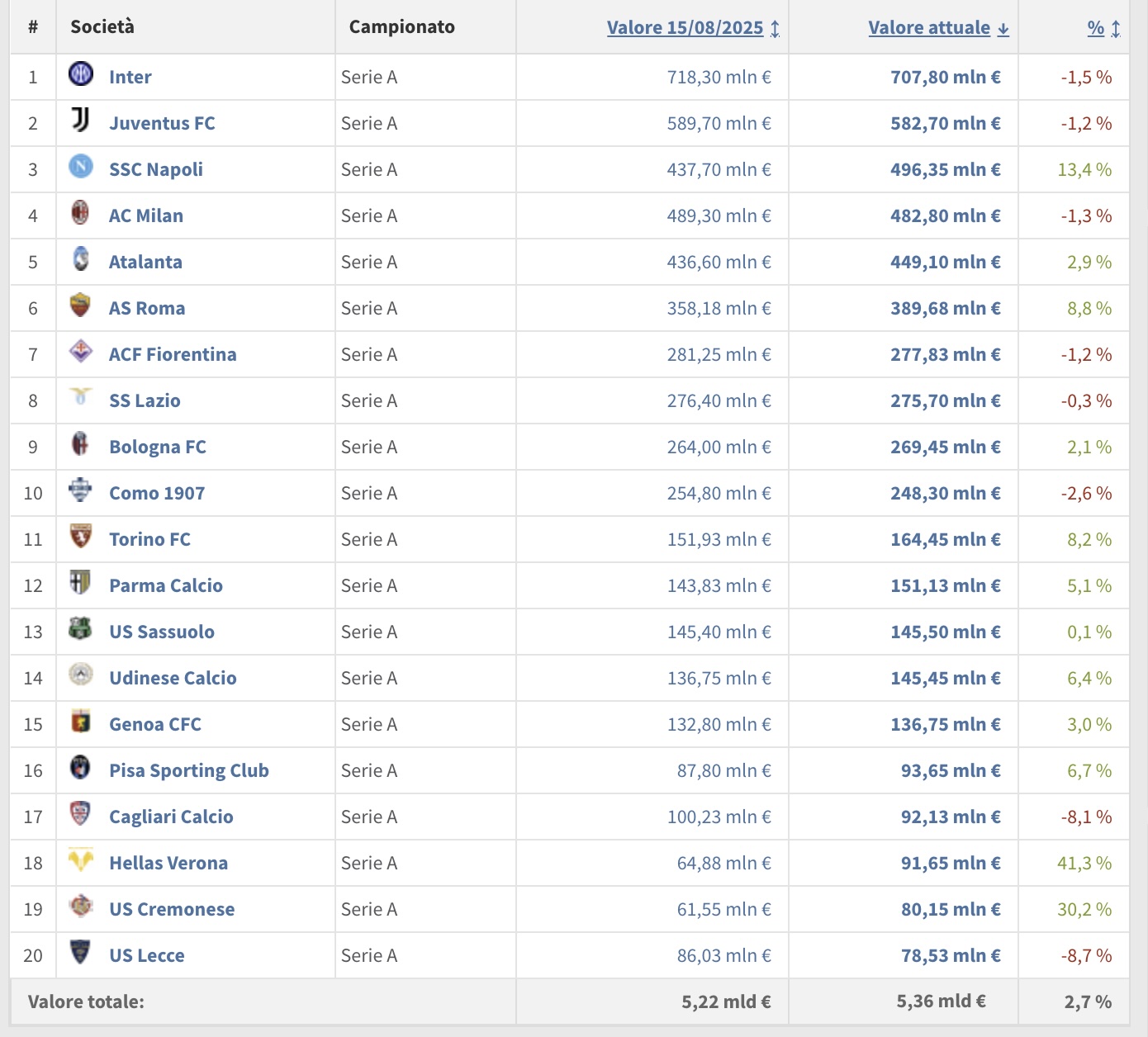Click the Como 1907 crest icon
The height and width of the screenshot is (1037, 1148).
point(80,490)
